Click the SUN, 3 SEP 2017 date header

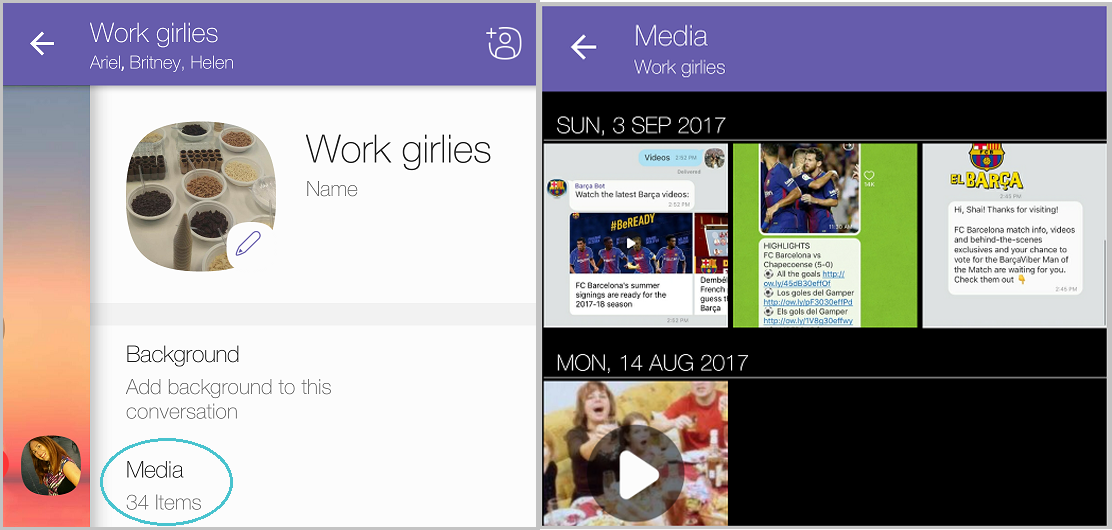[641, 126]
